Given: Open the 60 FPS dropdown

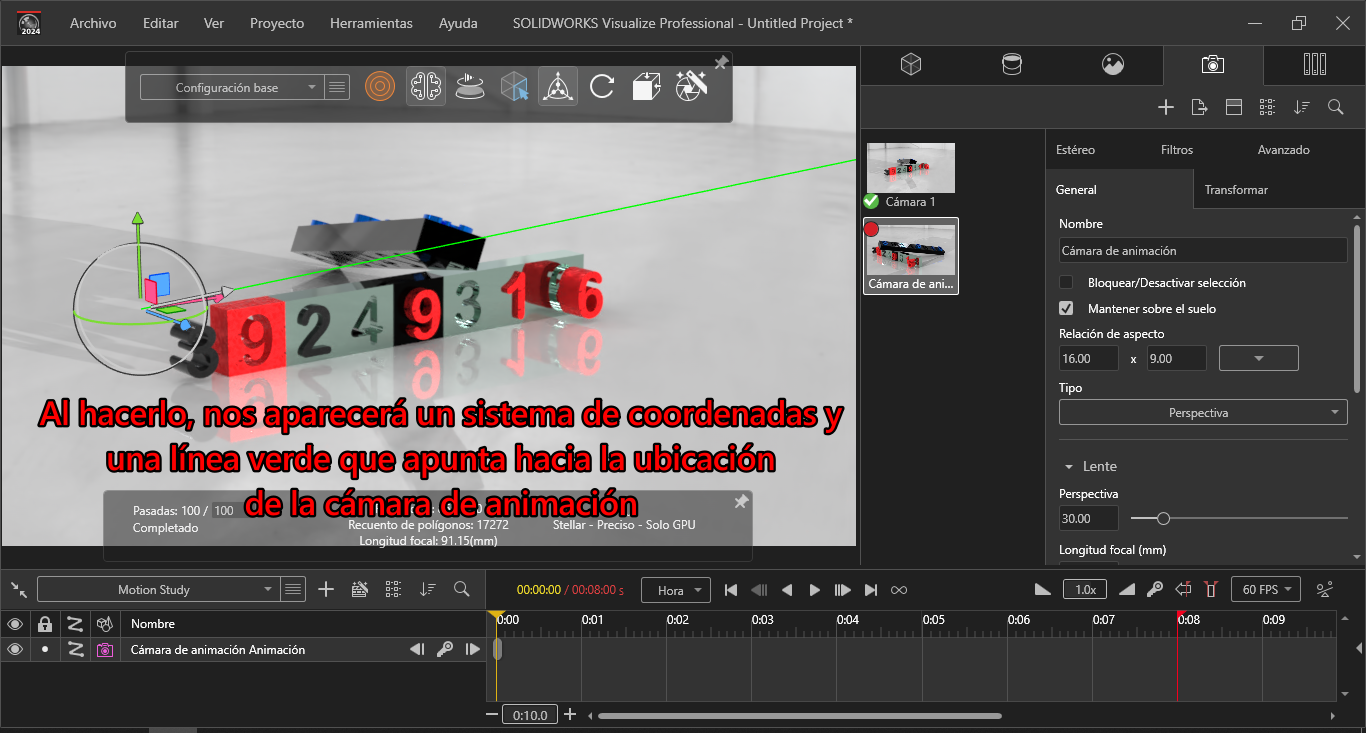Looking at the screenshot, I should (1266, 590).
